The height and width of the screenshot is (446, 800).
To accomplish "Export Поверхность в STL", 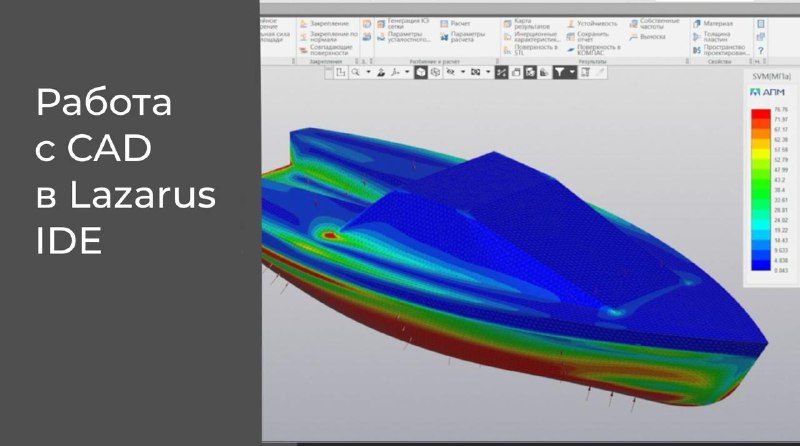I will [x=530, y=49].
